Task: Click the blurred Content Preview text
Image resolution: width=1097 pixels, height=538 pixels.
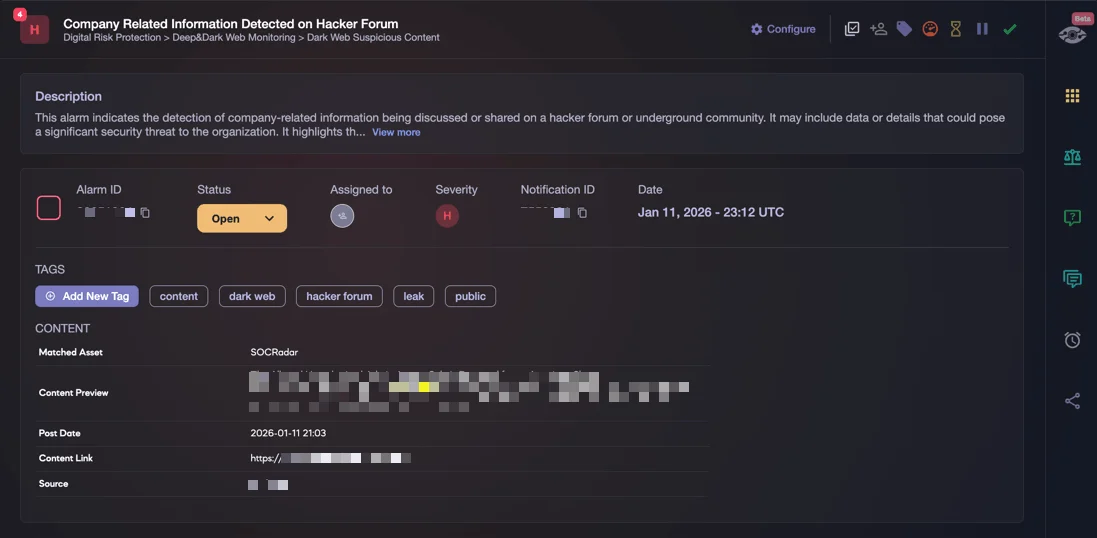Action: (x=469, y=391)
